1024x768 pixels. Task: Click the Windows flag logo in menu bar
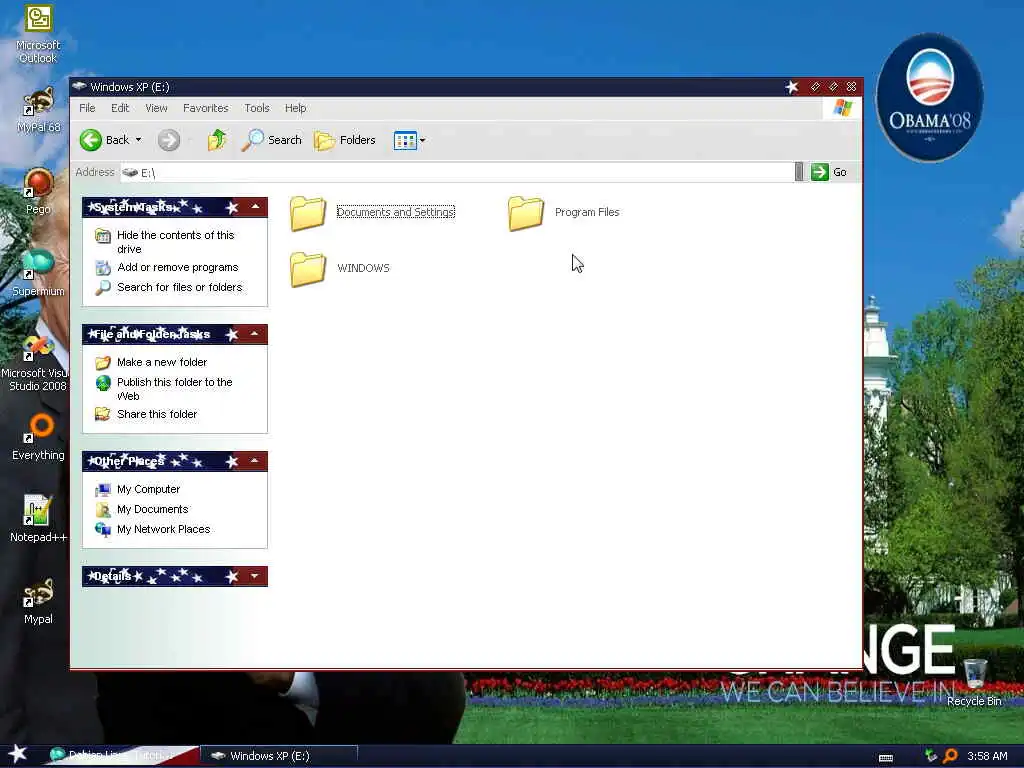842,108
